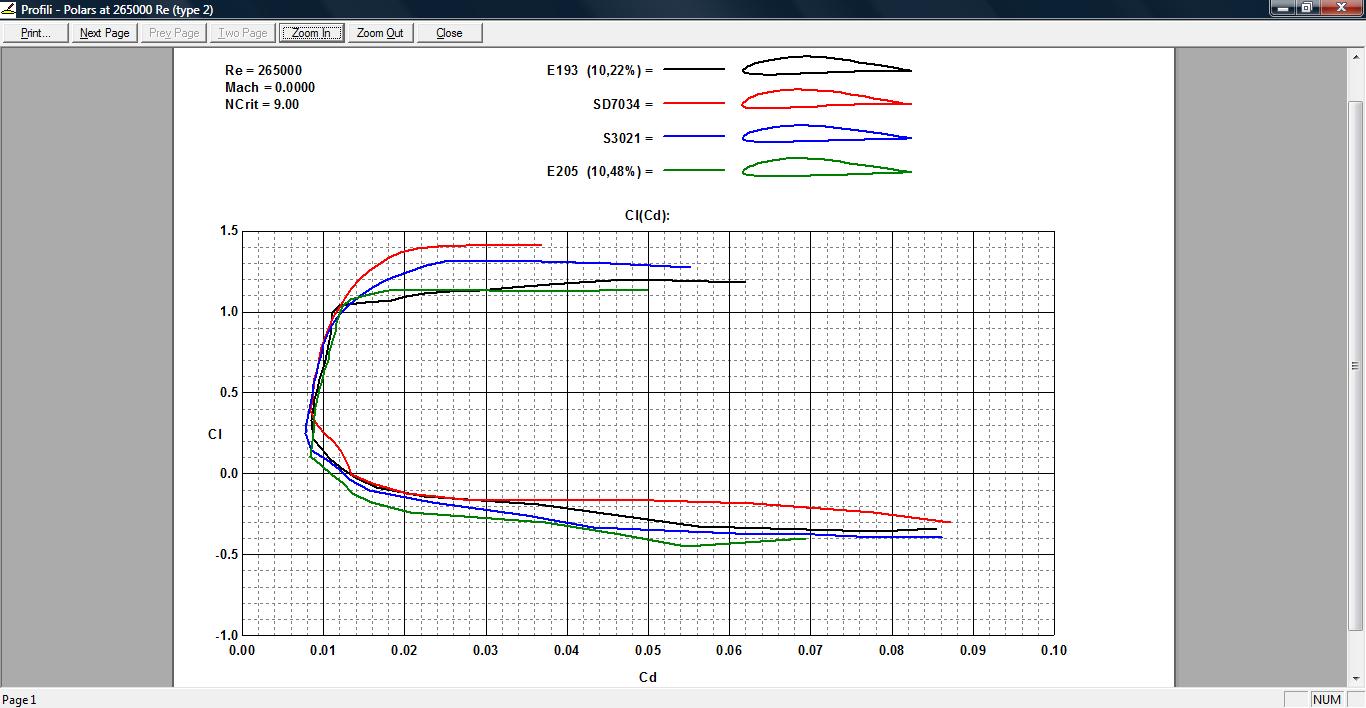Restore down the preview window
1366x708 pixels.
tap(1307, 8)
